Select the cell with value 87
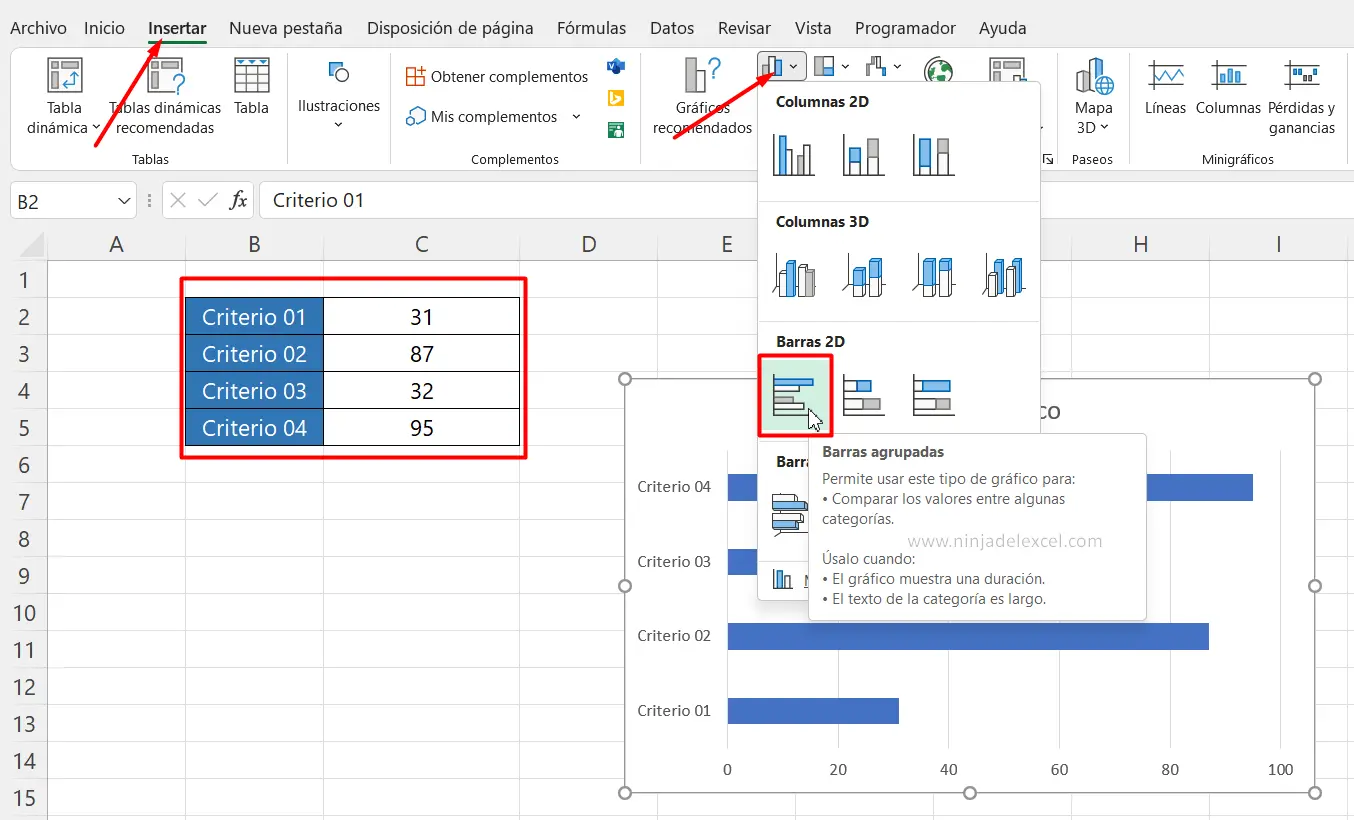Screen dimensions: 1354x820 click(422, 354)
